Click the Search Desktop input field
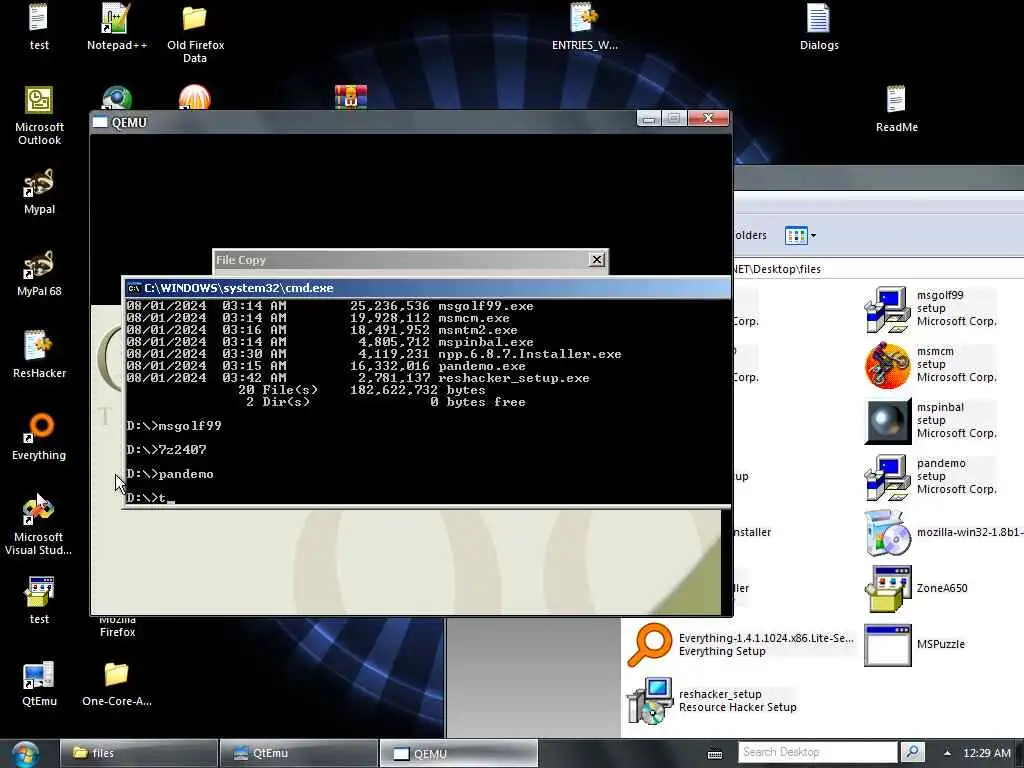 point(818,752)
